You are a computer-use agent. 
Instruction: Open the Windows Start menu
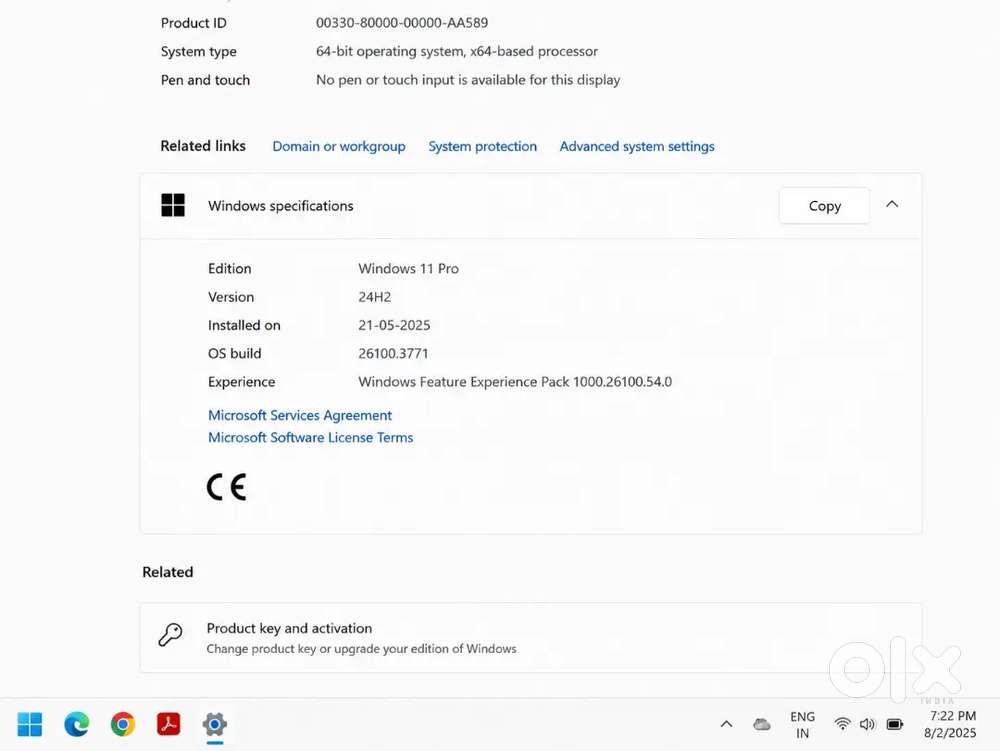tap(30, 724)
